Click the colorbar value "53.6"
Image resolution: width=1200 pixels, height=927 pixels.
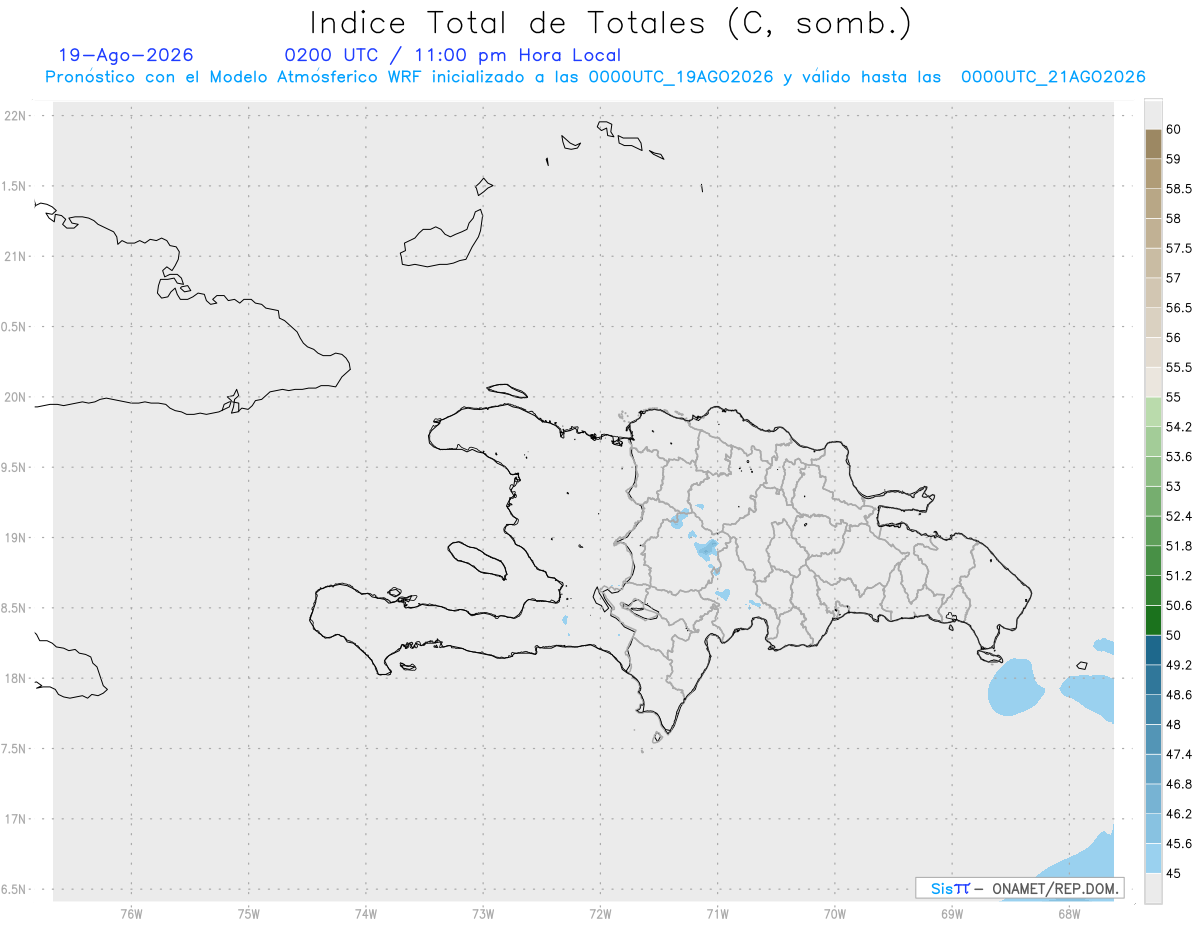click(1178, 457)
